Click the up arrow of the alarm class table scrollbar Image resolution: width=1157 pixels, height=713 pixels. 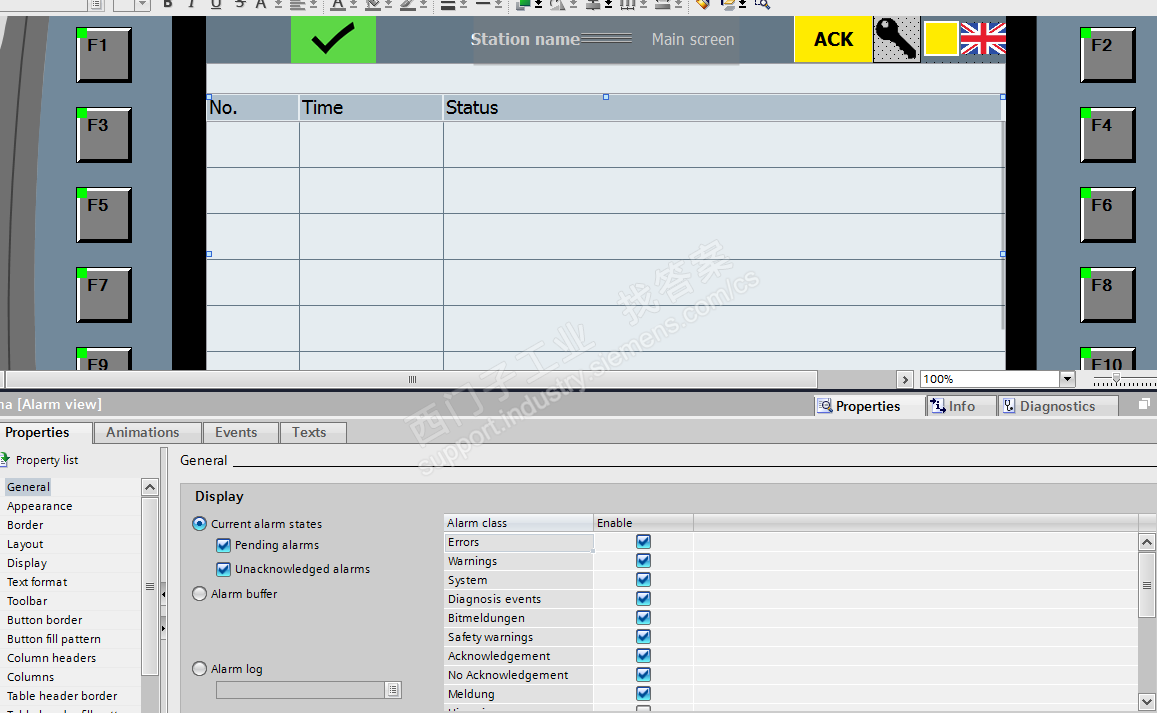coord(1147,542)
